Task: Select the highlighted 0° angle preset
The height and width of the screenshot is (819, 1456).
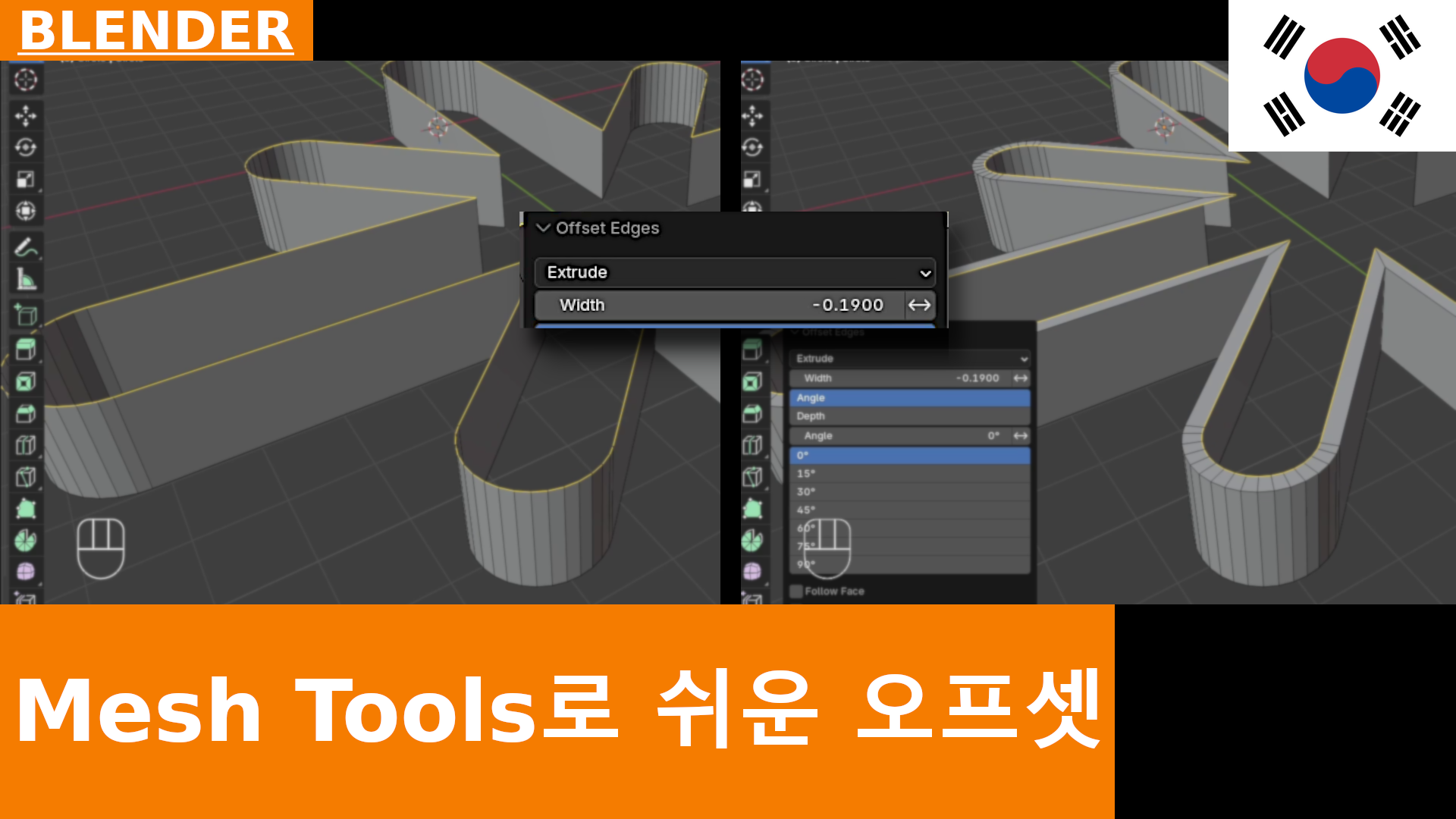Action: [x=909, y=455]
